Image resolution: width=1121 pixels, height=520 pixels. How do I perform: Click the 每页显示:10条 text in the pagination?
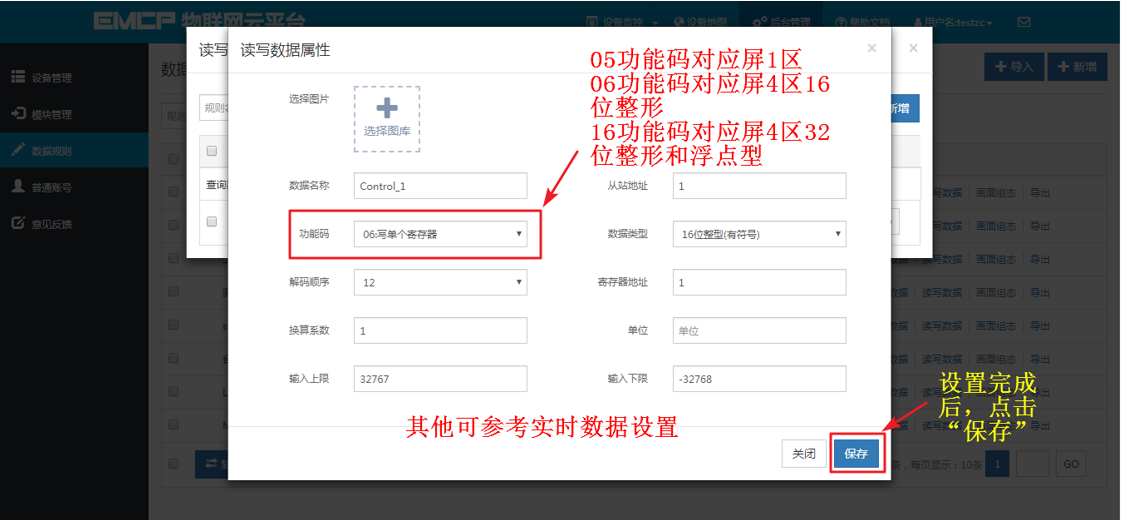947,464
